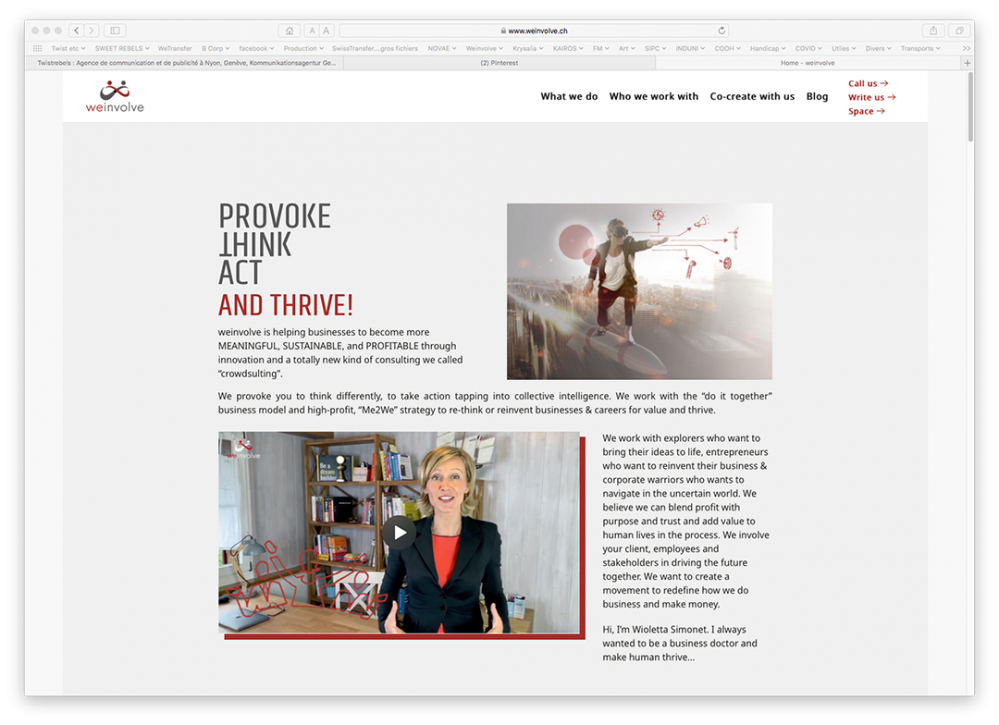Click the Call us link
Image resolution: width=999 pixels, height=725 pixels.
point(867,84)
